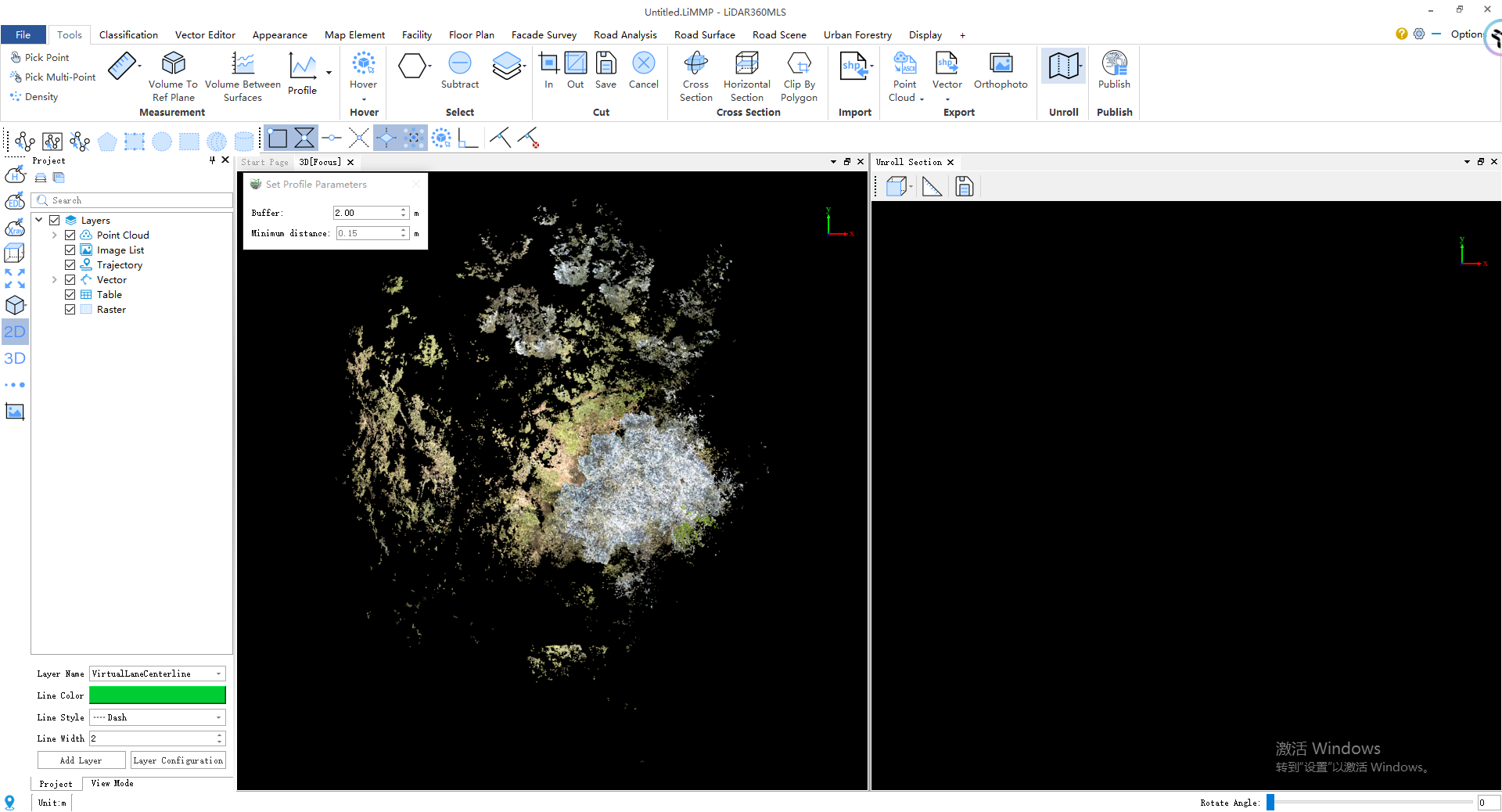1502x812 pixels.
Task: Select Volume Between Surfaces tool
Action: tap(243, 76)
